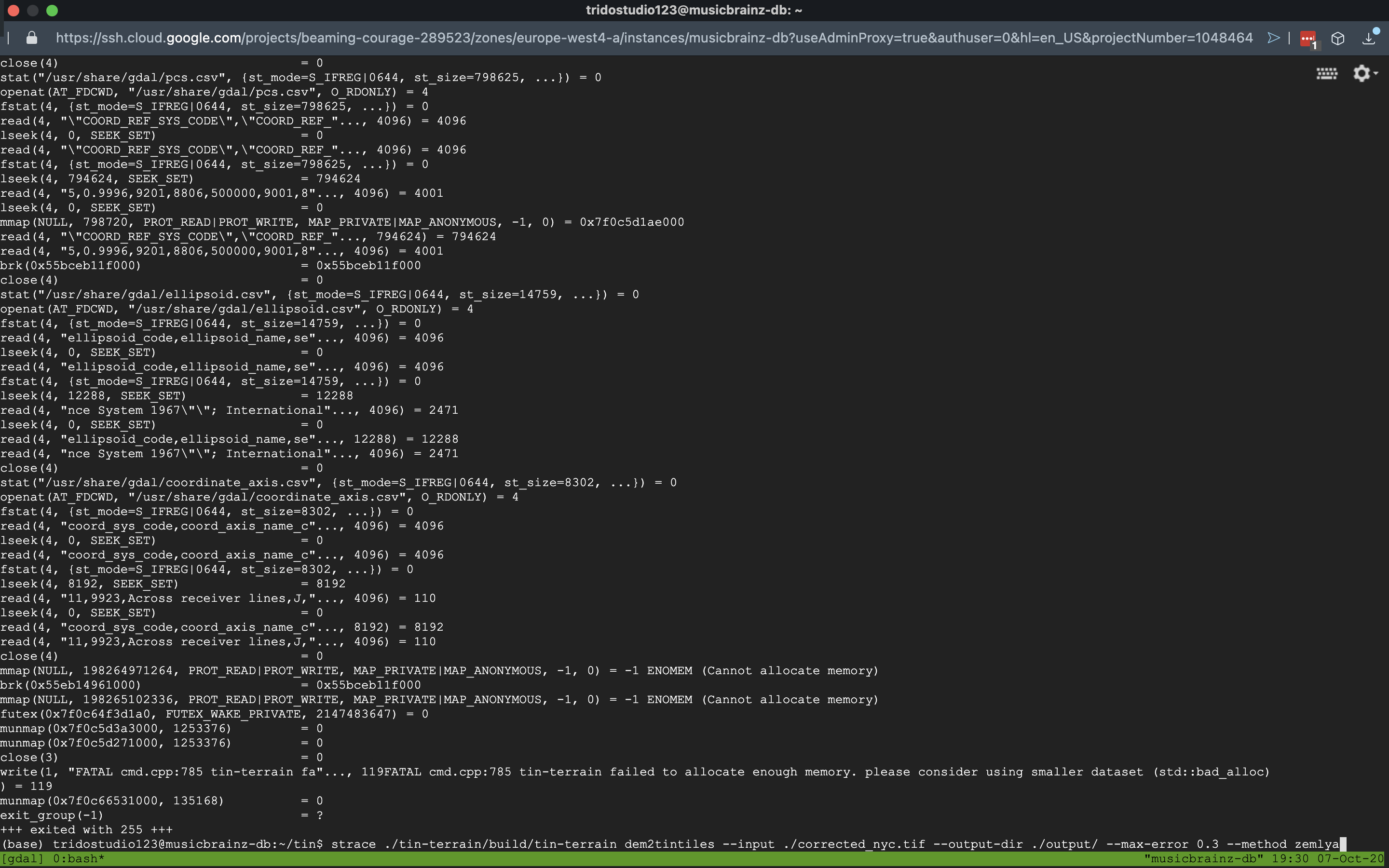Screen dimensions: 1389x868
Task: Click the strace command line at prompt
Action: point(834,844)
